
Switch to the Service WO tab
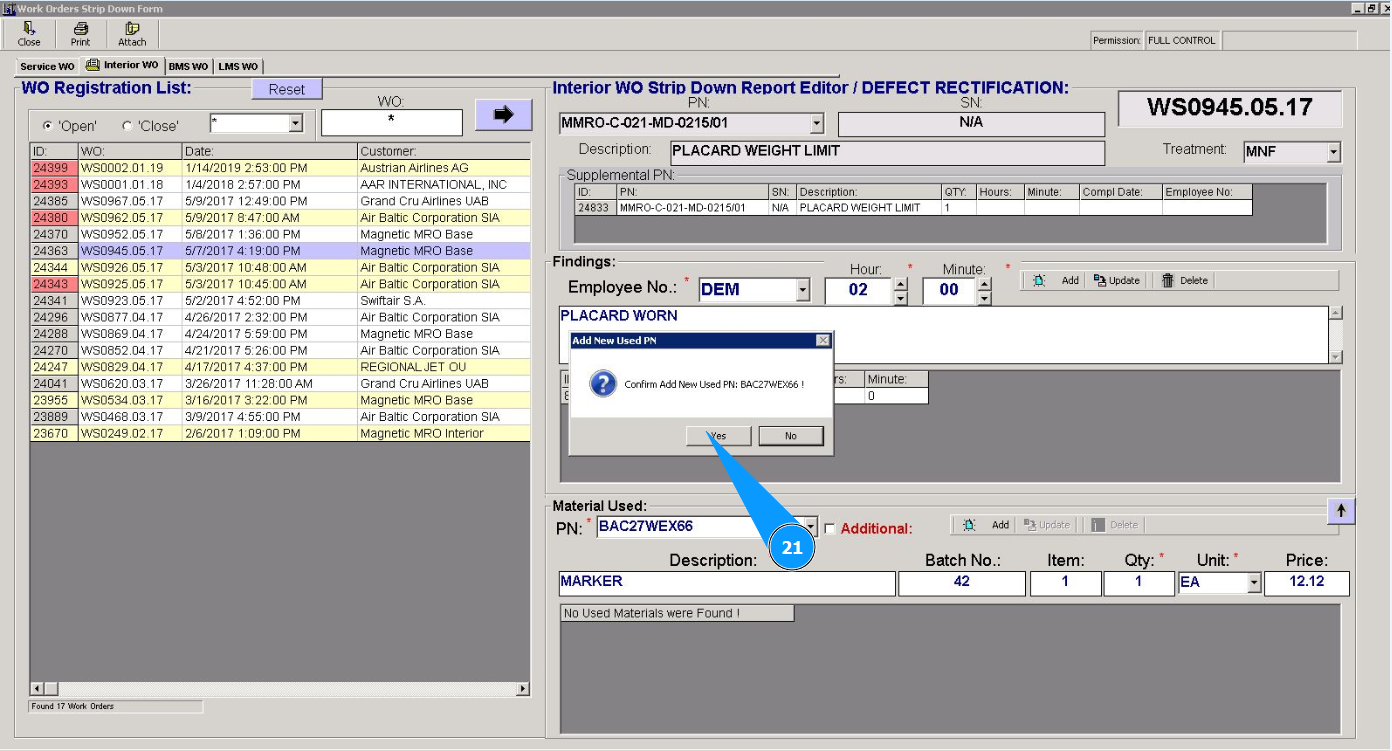[47, 67]
